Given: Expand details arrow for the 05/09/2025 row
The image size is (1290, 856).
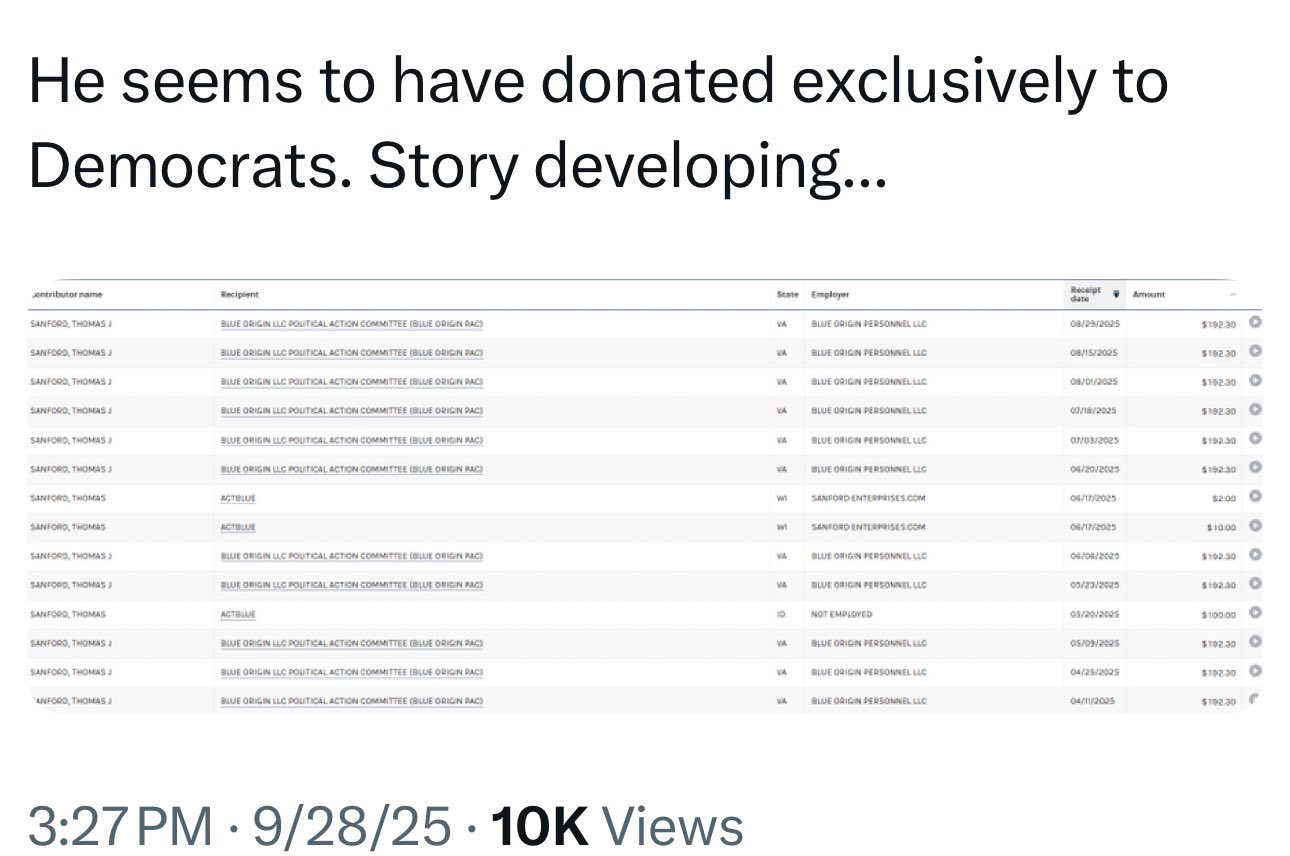Looking at the screenshot, I should coord(1256,642).
